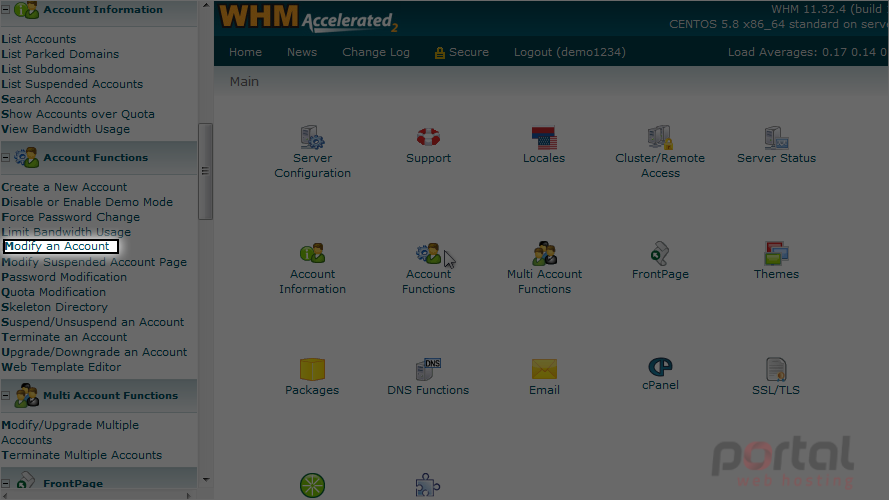Click Create a New Account
This screenshot has height=500, width=889.
point(64,187)
